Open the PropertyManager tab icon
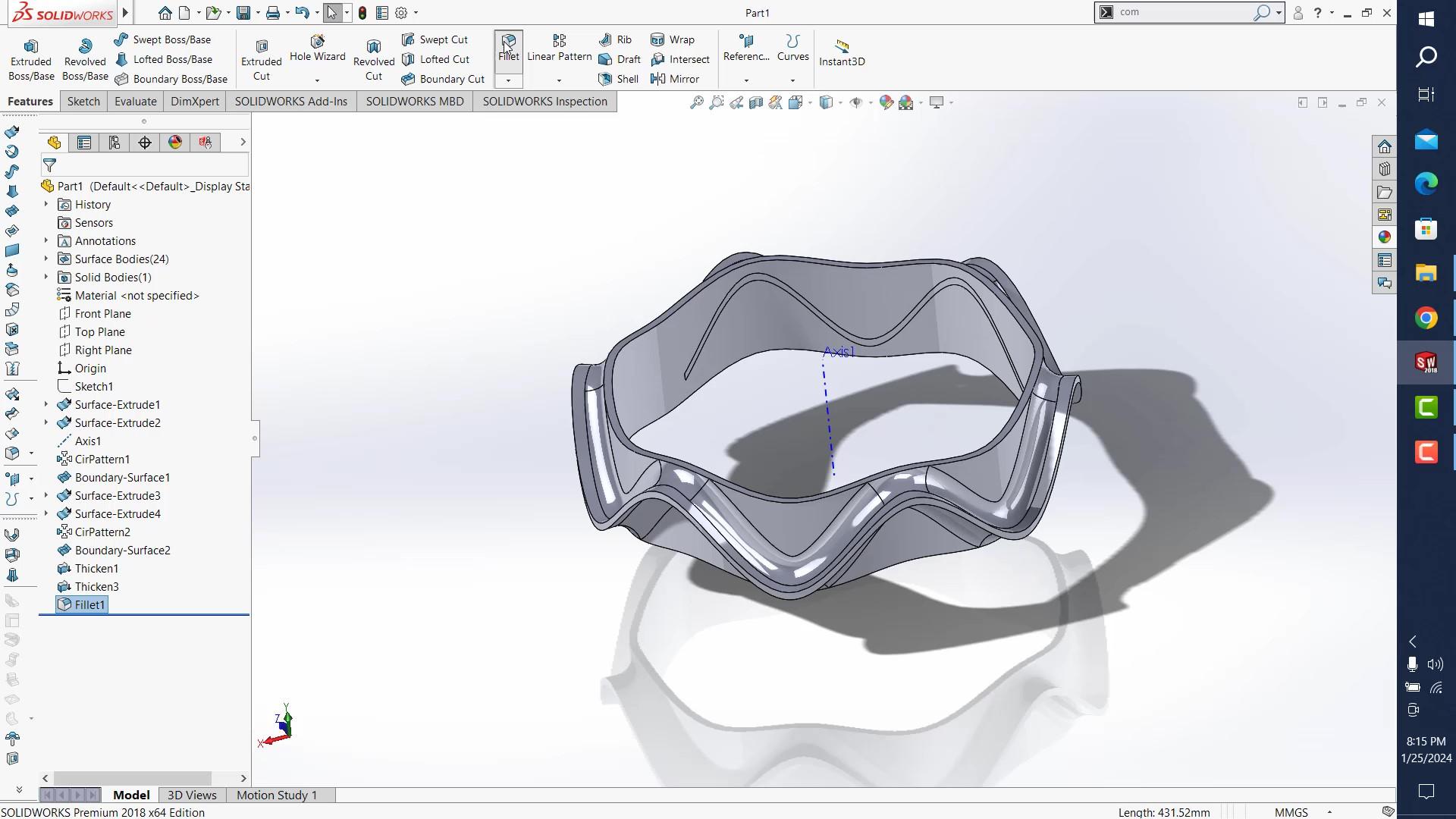The height and width of the screenshot is (819, 1456). (x=84, y=143)
